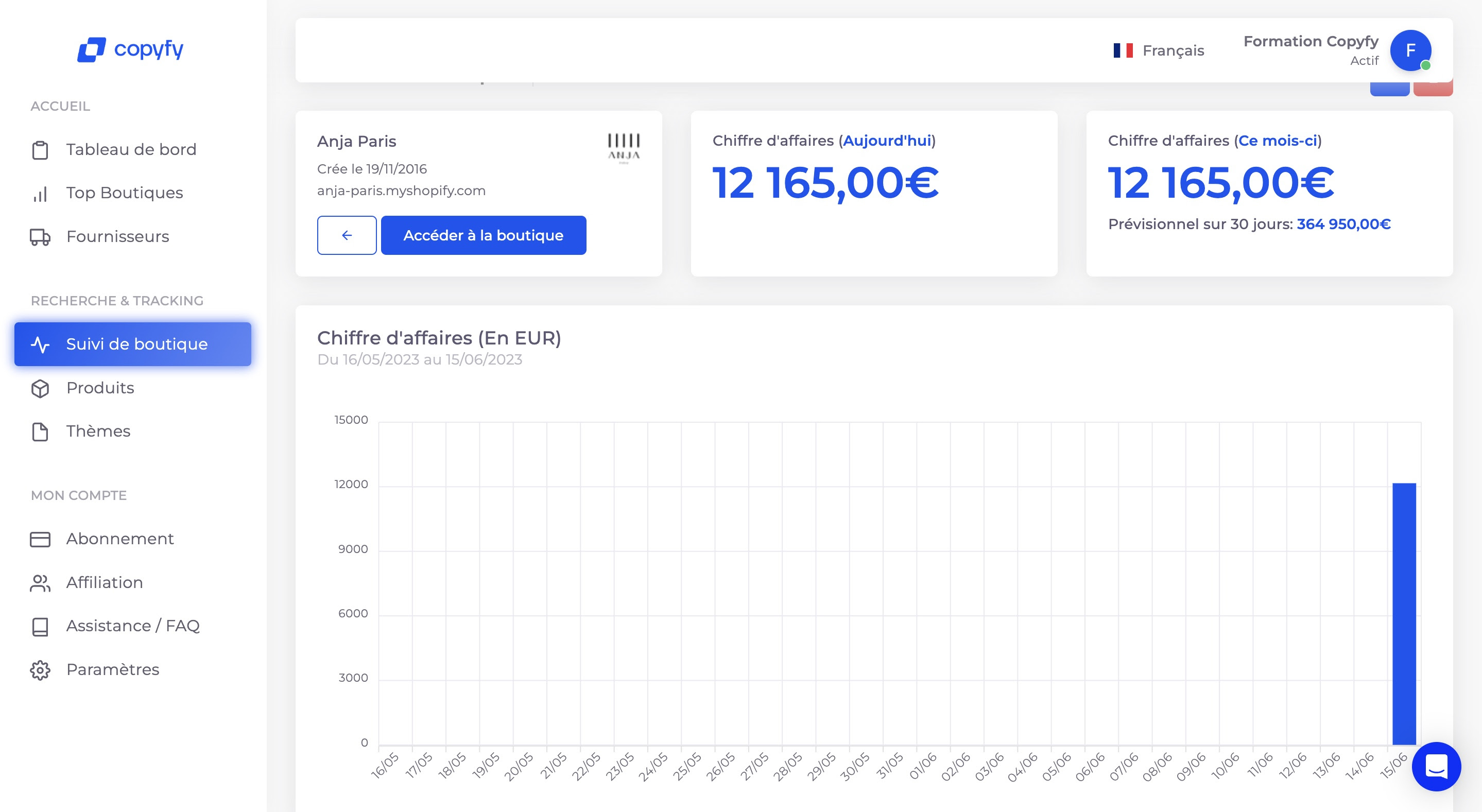Open anja-paris.myshopify.com link
This screenshot has height=812, width=1482.
tap(401, 191)
